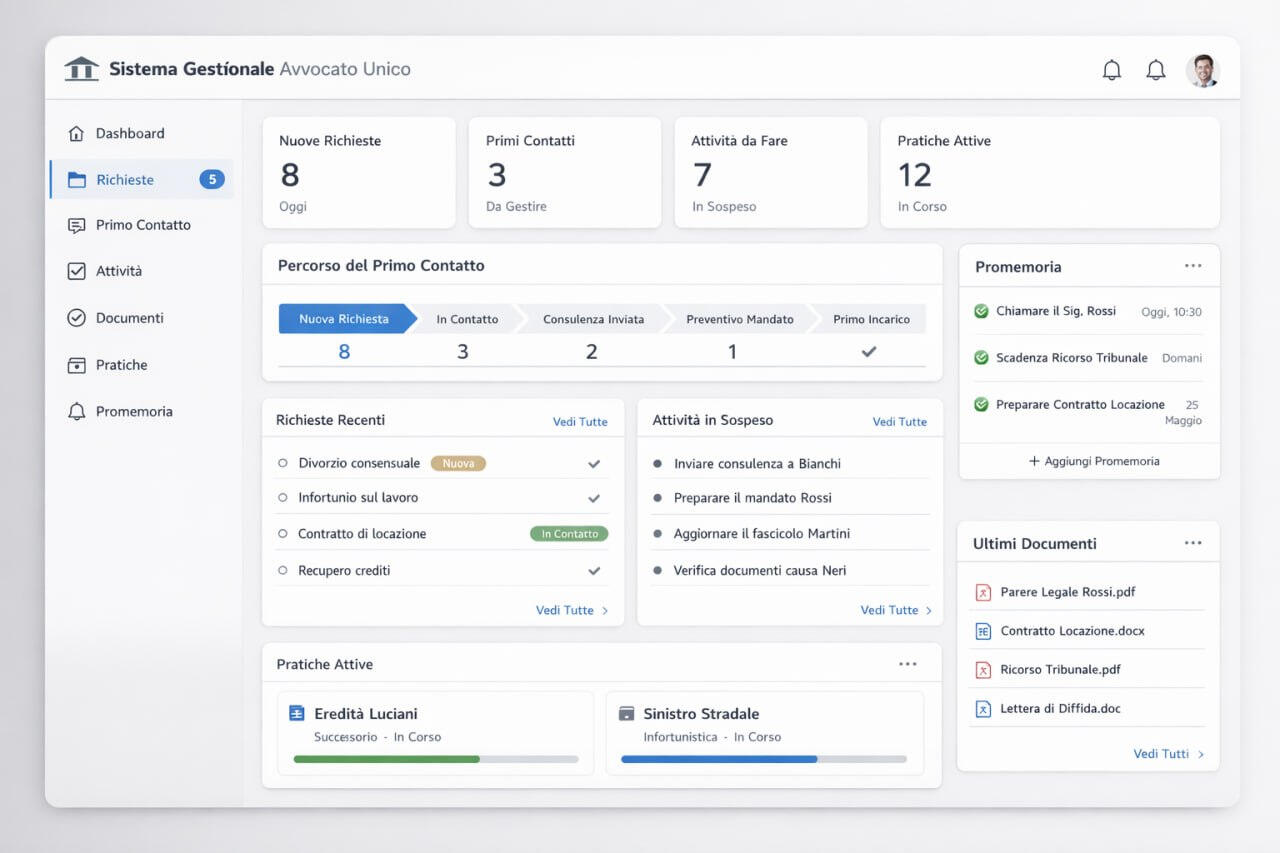Click the Pratiche archive icon in sidebar
This screenshot has height=853, width=1280.
(76, 366)
